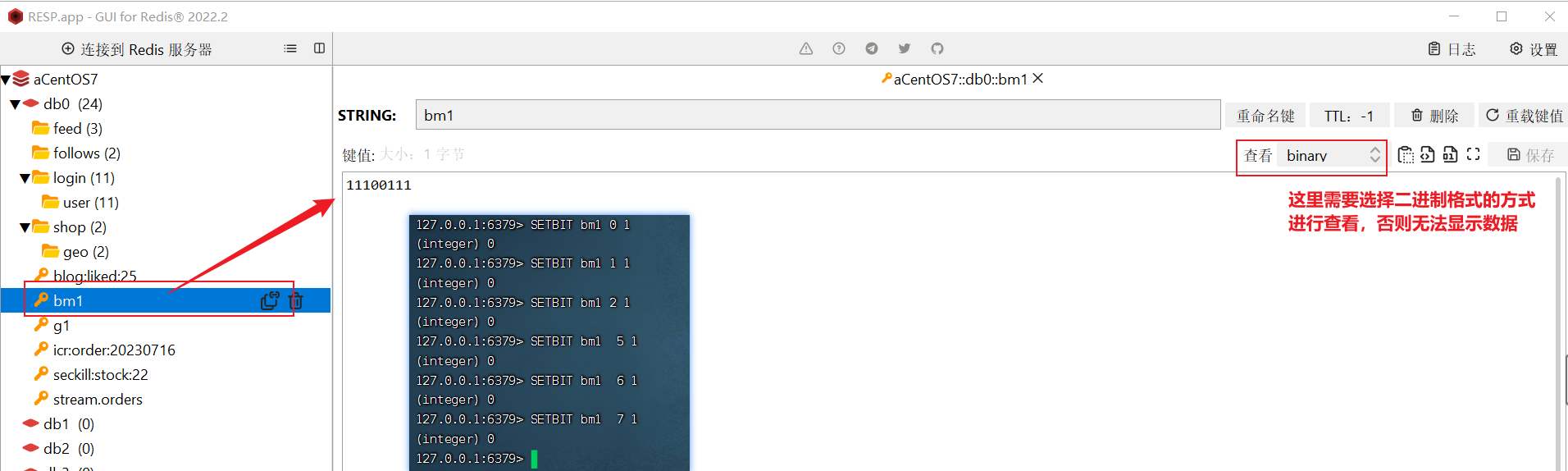Open the binary view format dropdown
This screenshot has height=471, width=1568.
pyautogui.click(x=1332, y=155)
